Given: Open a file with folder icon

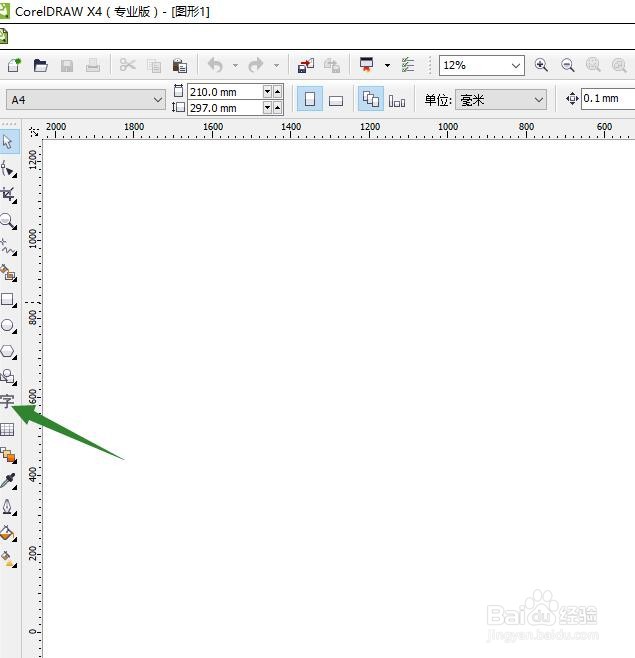Looking at the screenshot, I should (40, 65).
